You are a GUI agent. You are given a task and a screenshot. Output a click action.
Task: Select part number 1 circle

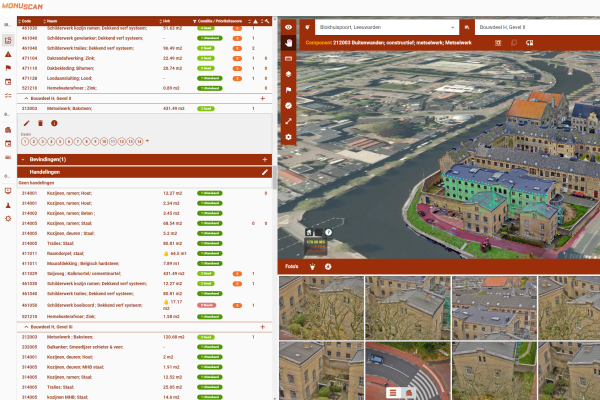25,141
